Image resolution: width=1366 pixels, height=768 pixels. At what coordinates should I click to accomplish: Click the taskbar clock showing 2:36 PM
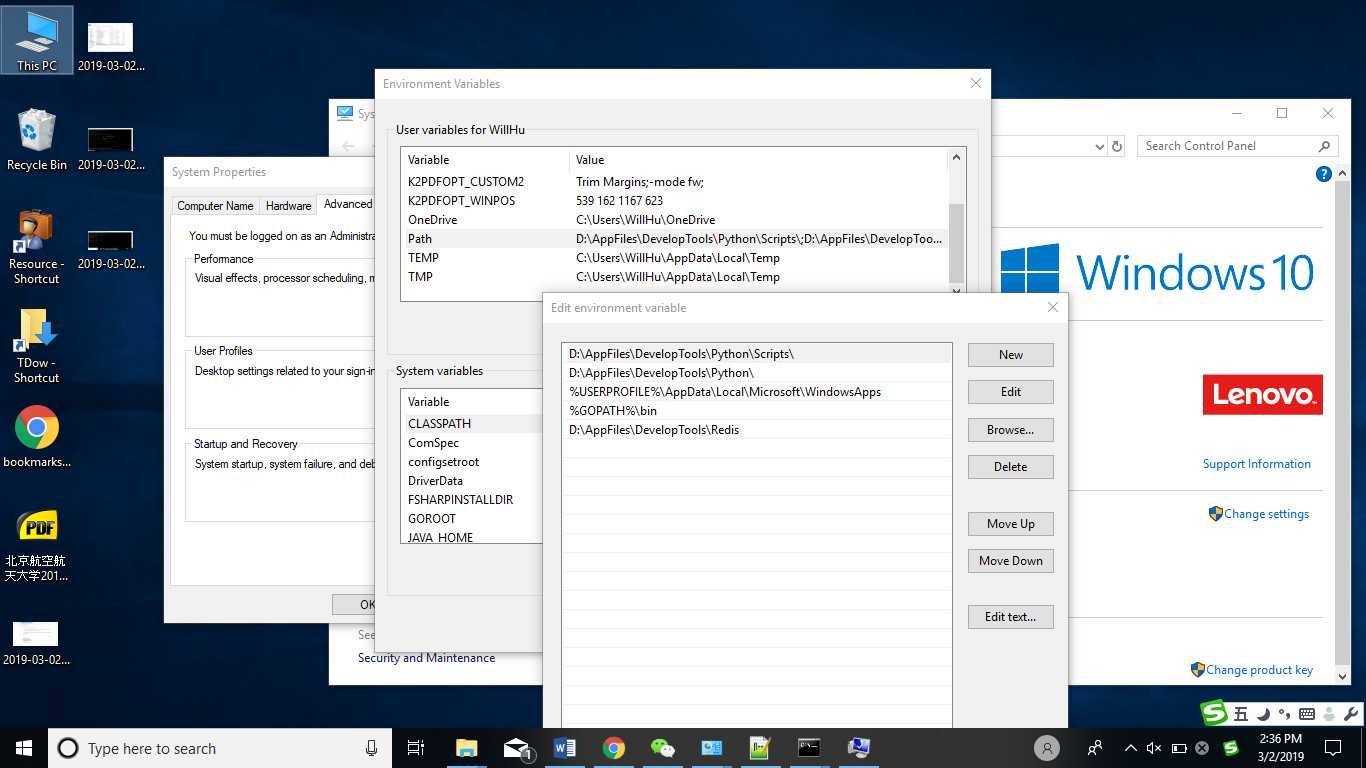click(x=1280, y=748)
